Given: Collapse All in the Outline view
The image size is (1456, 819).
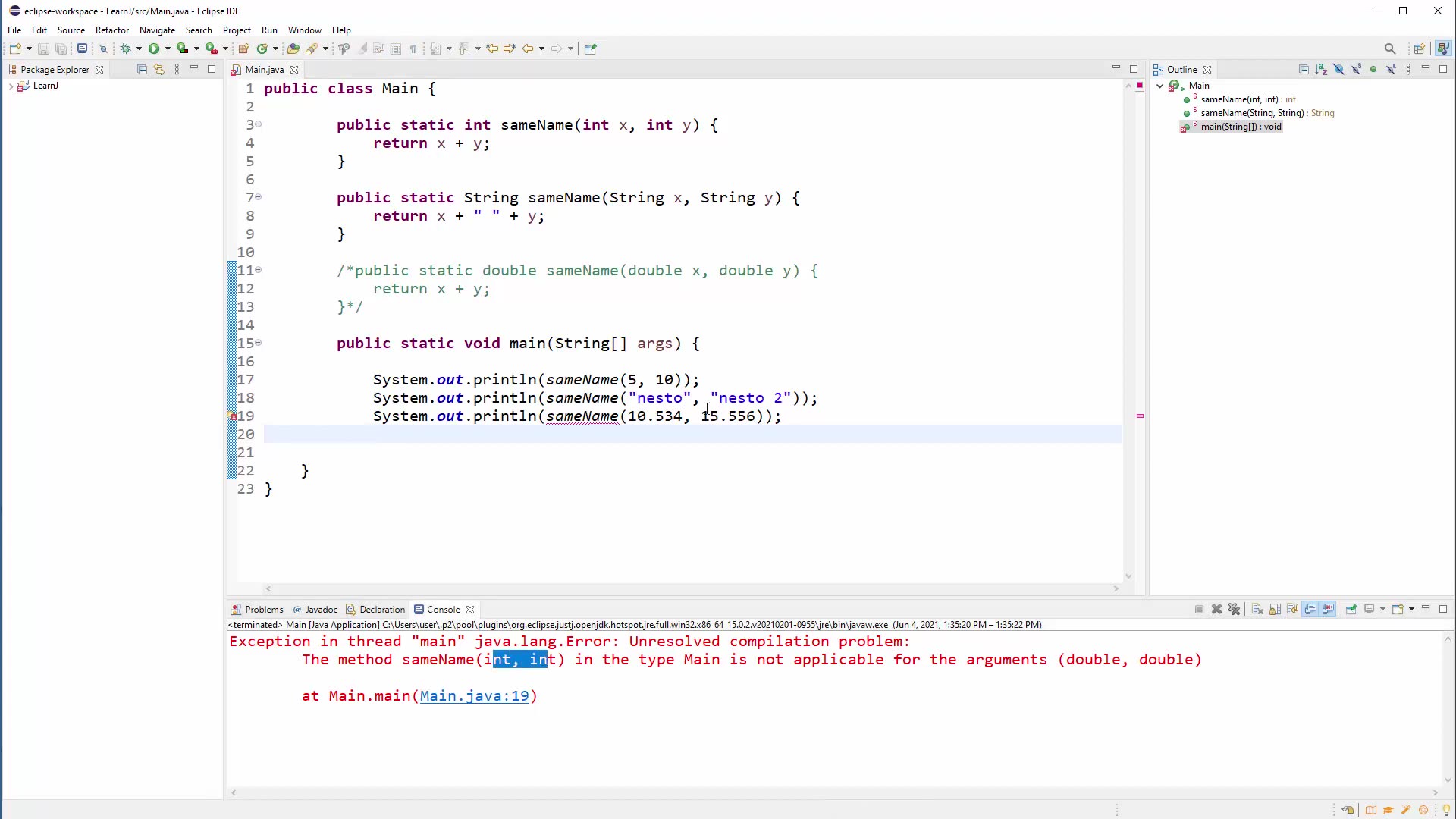Looking at the screenshot, I should click(x=1304, y=69).
